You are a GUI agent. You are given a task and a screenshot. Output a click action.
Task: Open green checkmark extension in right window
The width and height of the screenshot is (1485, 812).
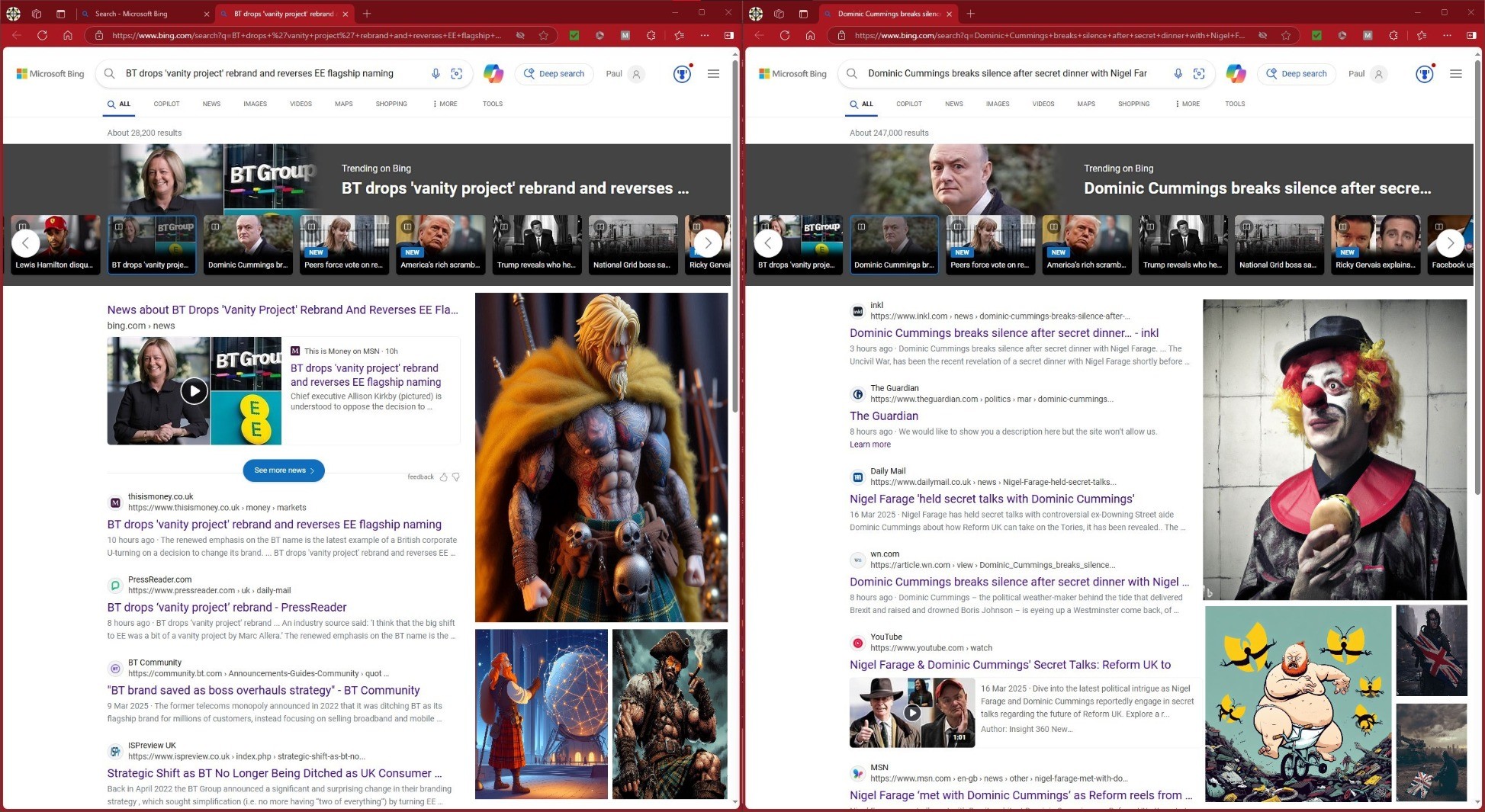[x=1316, y=35]
